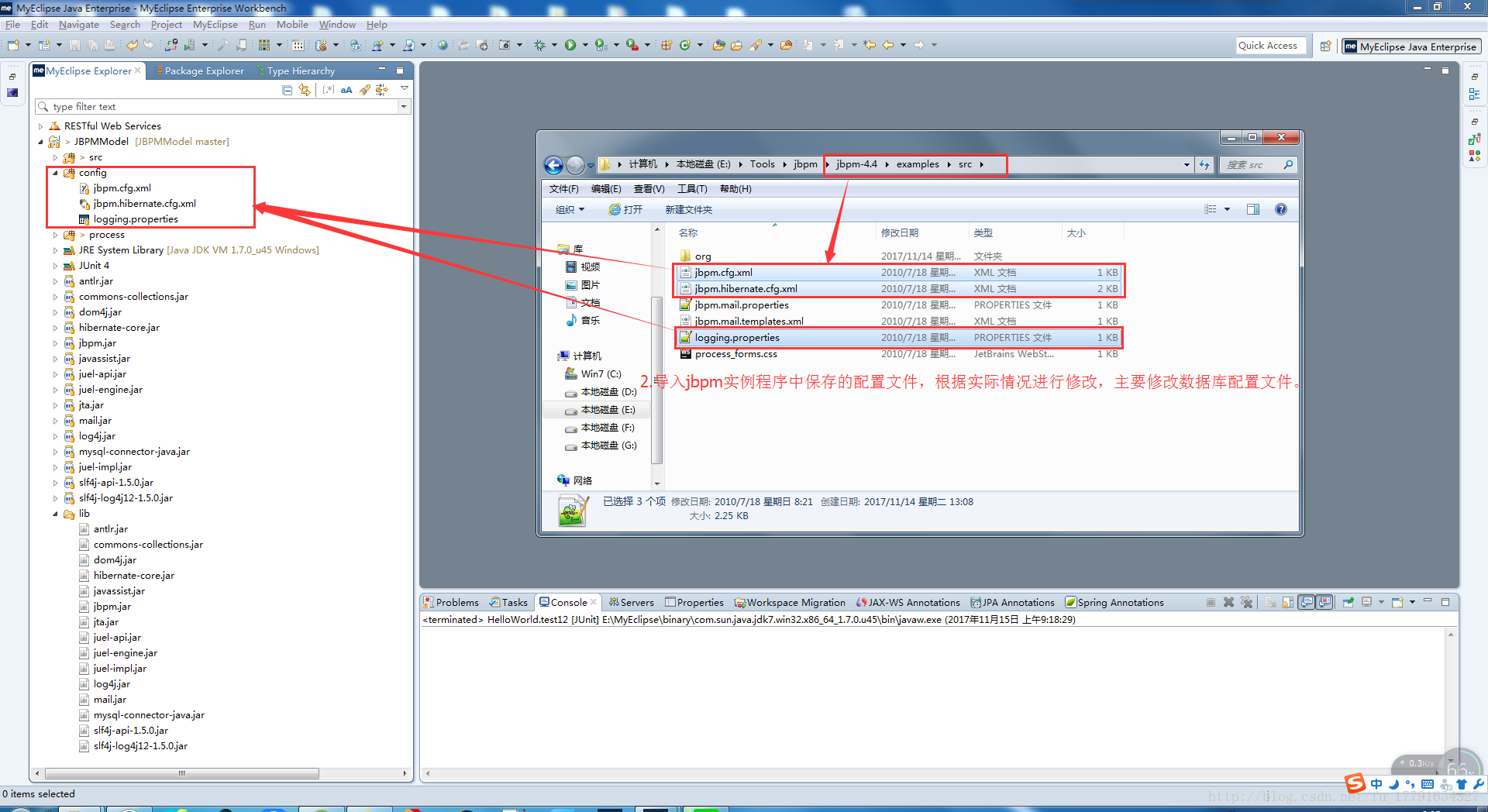
Task: Click the Remove Launch X console icon
Action: [1228, 602]
